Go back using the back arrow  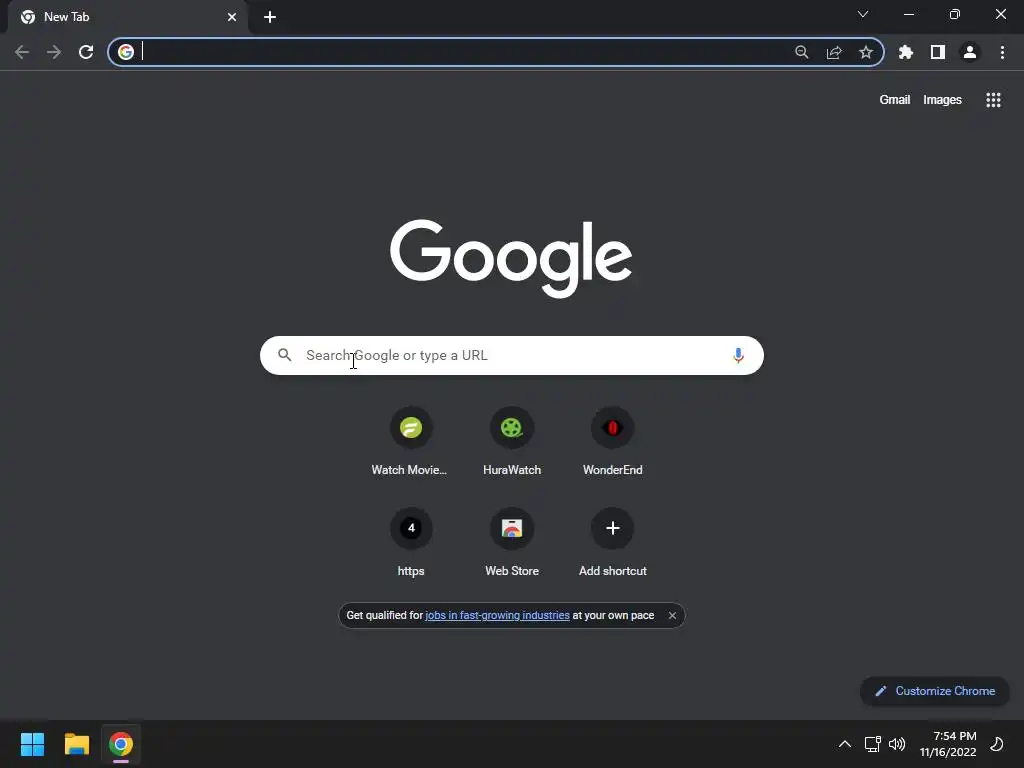22,52
